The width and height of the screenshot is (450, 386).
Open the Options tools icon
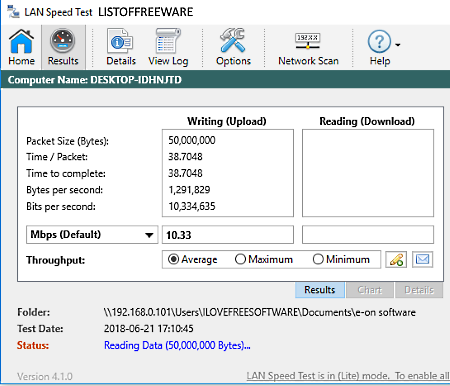[x=233, y=47]
